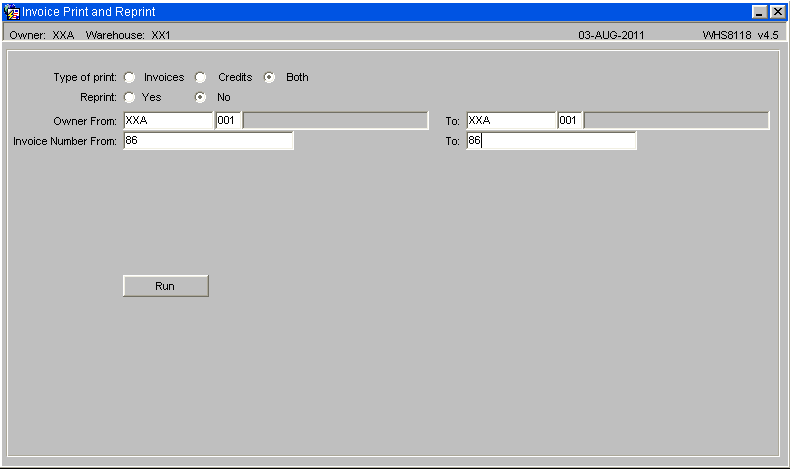The height and width of the screenshot is (469, 790).
Task: Click the Reprint label
Action: (98, 97)
